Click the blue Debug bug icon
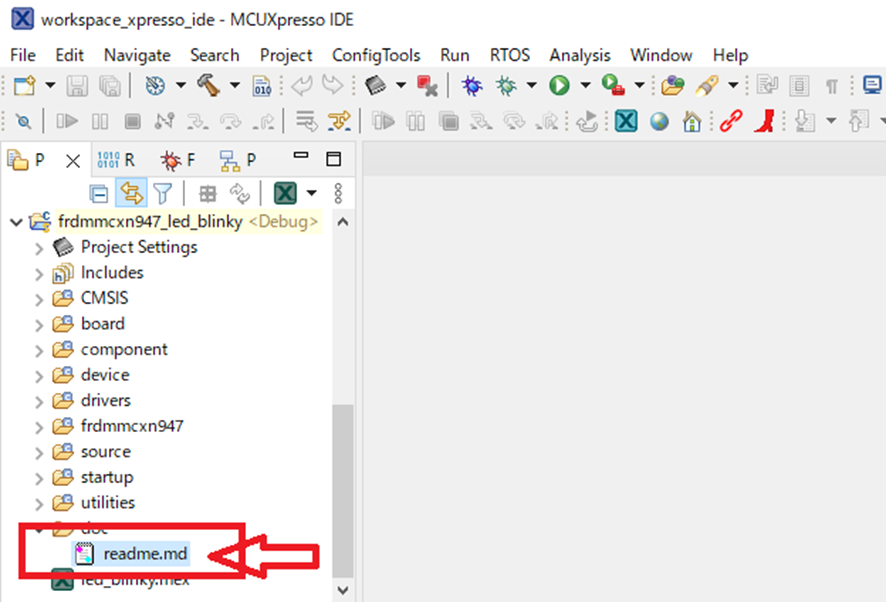 click(472, 85)
